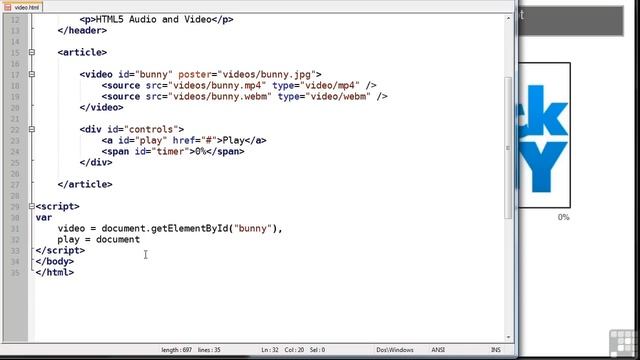
Task: Click the closing </header> tag
Action: point(82,30)
